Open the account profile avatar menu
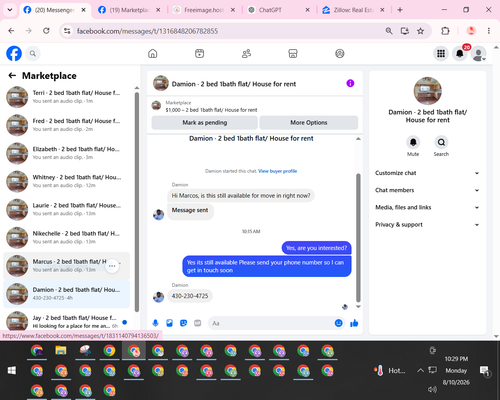Viewport: 500px width, 400px height. coord(479,53)
